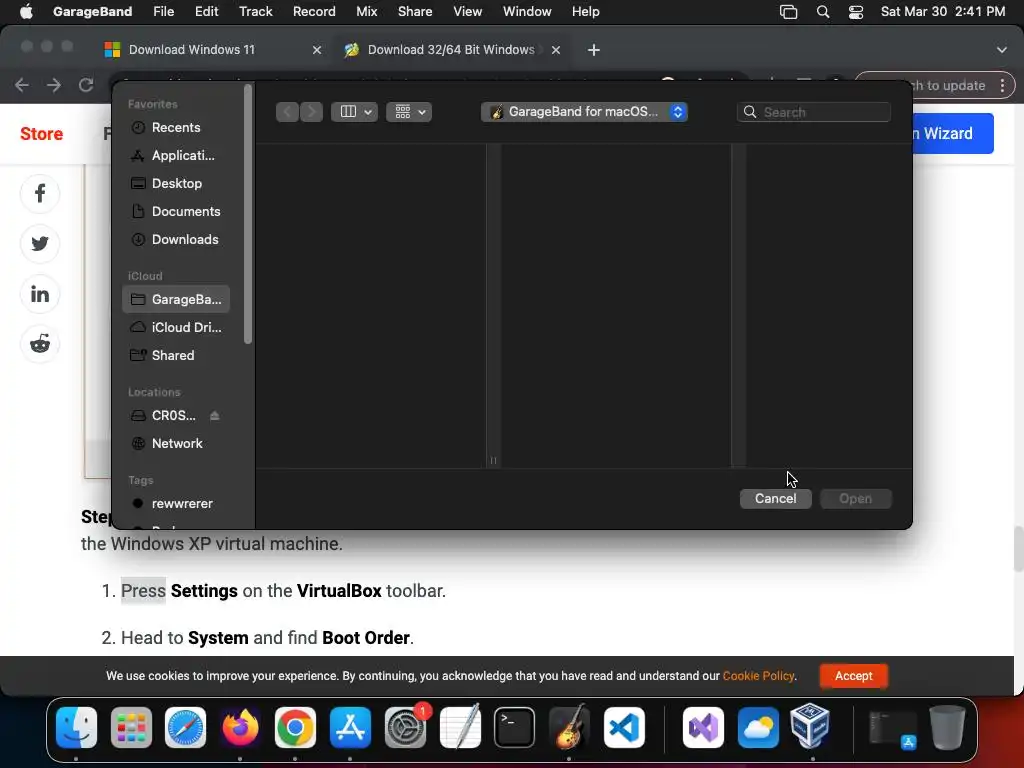This screenshot has width=1024, height=768.
Task: Select the rewwrerer tag
Action: tap(175, 504)
